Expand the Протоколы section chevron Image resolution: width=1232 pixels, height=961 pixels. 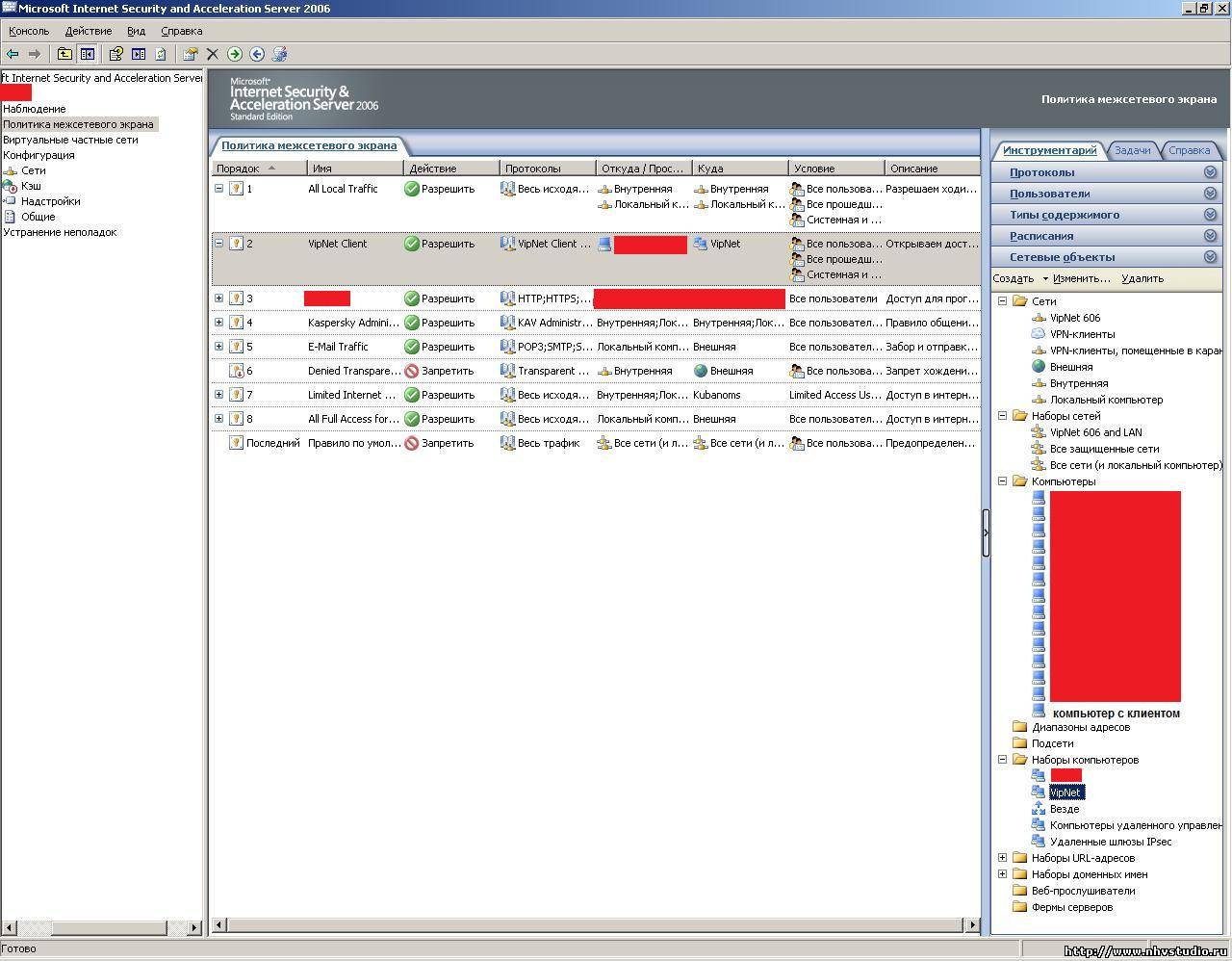point(1210,172)
